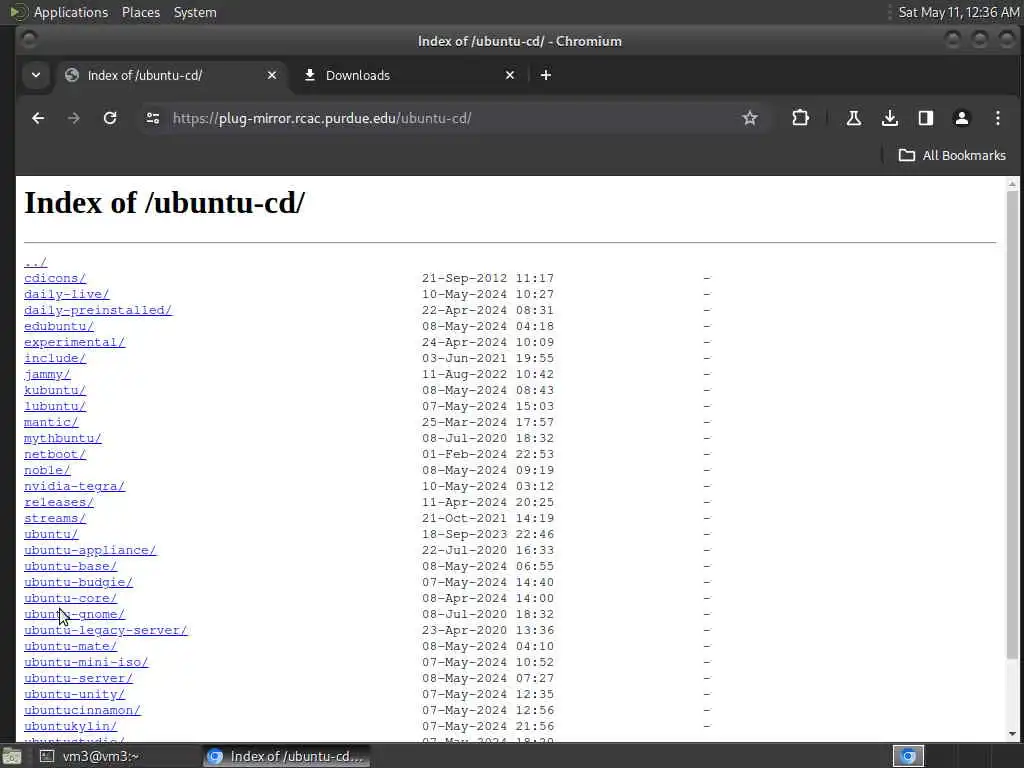Open the ubuntu-gnome/ directory
The width and height of the screenshot is (1024, 768).
(x=74, y=615)
